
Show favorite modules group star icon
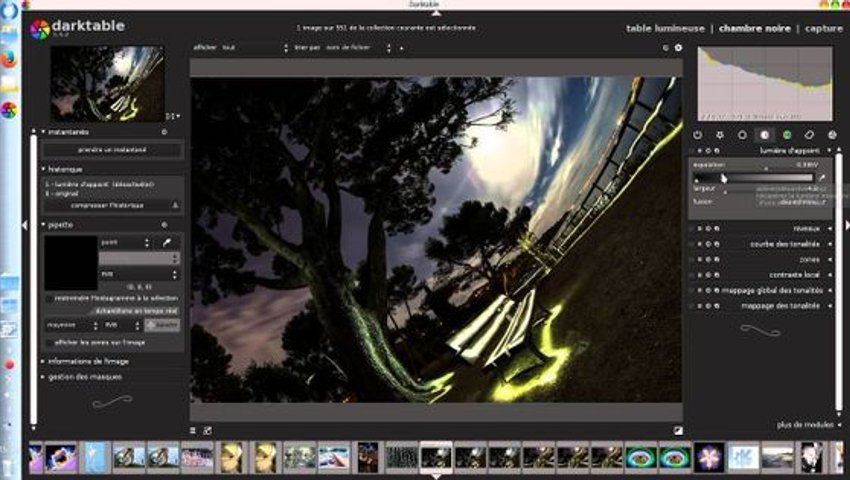[720, 135]
